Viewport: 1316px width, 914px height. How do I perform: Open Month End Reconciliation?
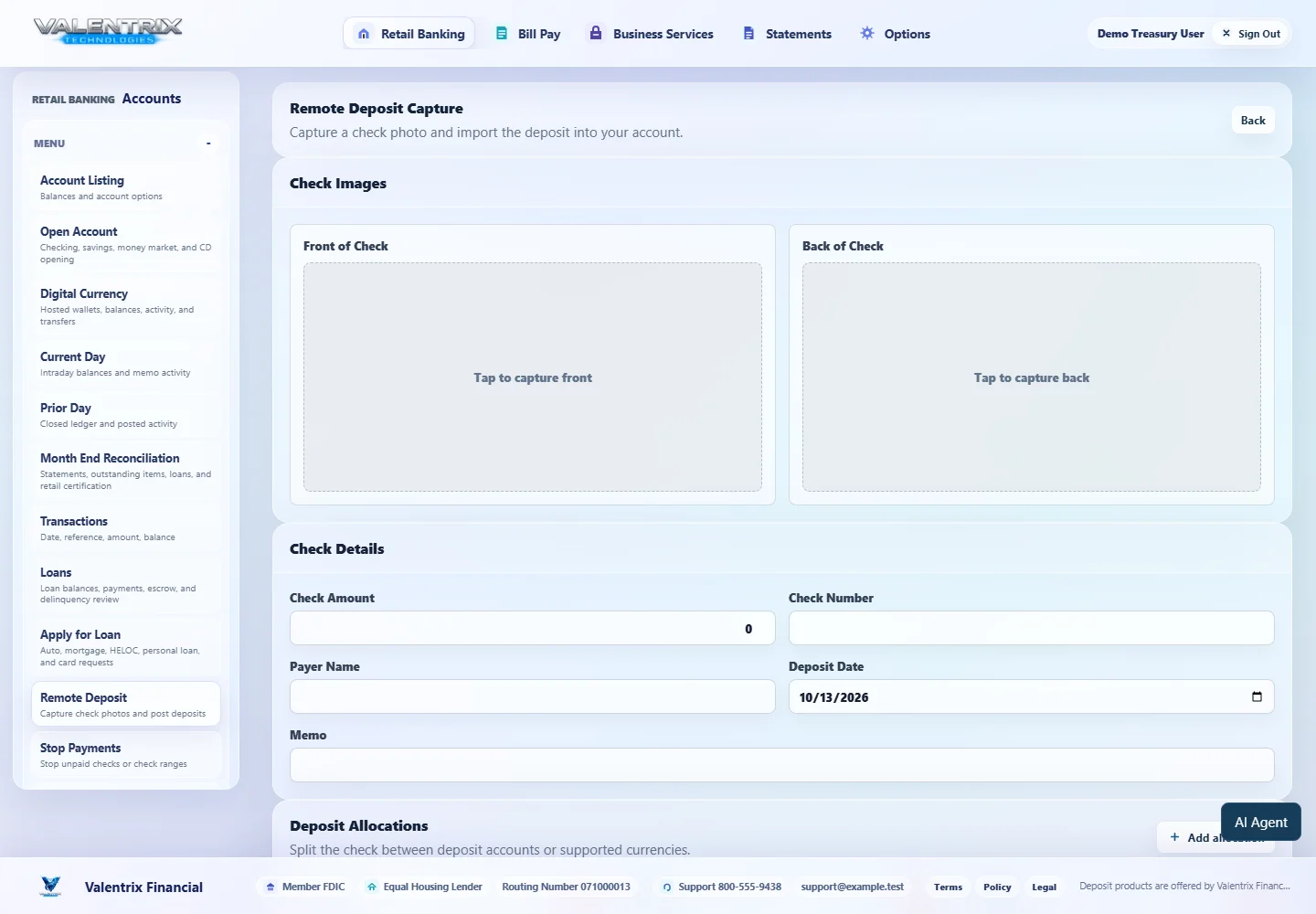[x=126, y=472]
